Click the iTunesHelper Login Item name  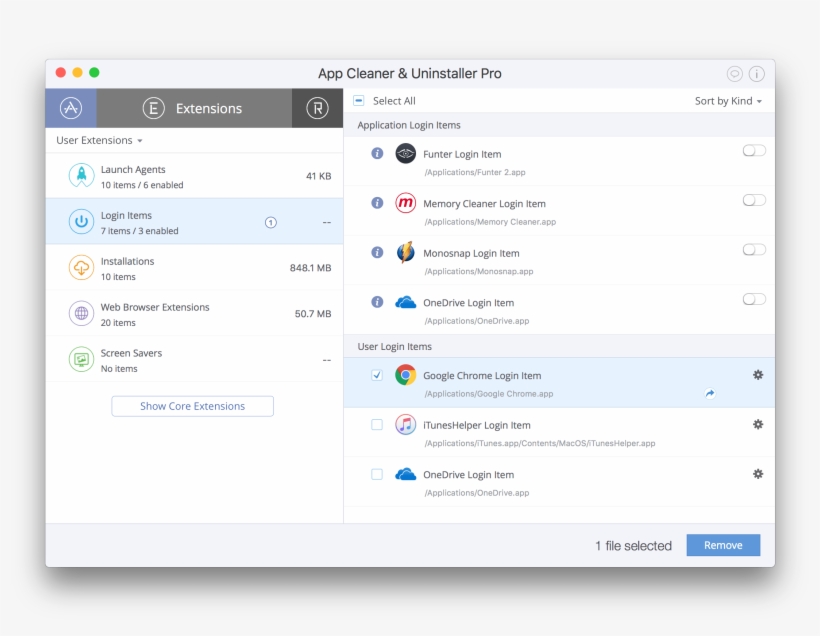point(477,425)
